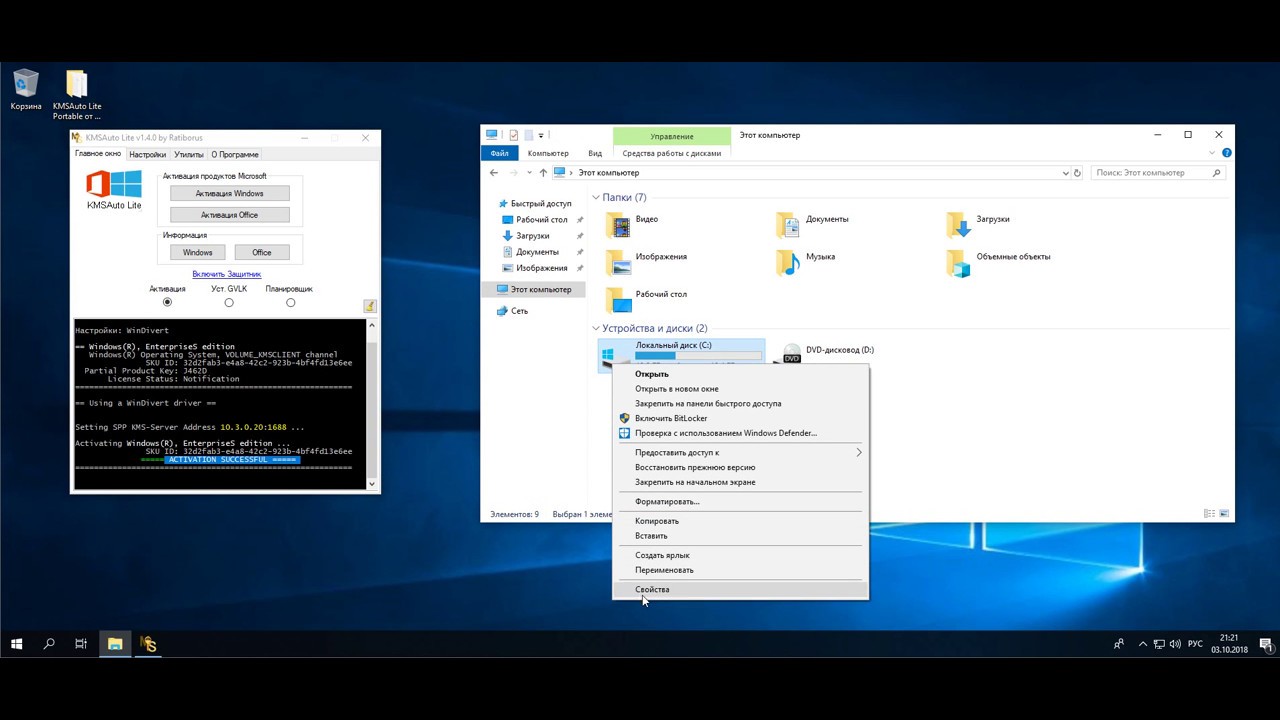Viewport: 1280px width, 720px height.
Task: Select Быстрый доступ in navigation pane
Action: point(541,203)
